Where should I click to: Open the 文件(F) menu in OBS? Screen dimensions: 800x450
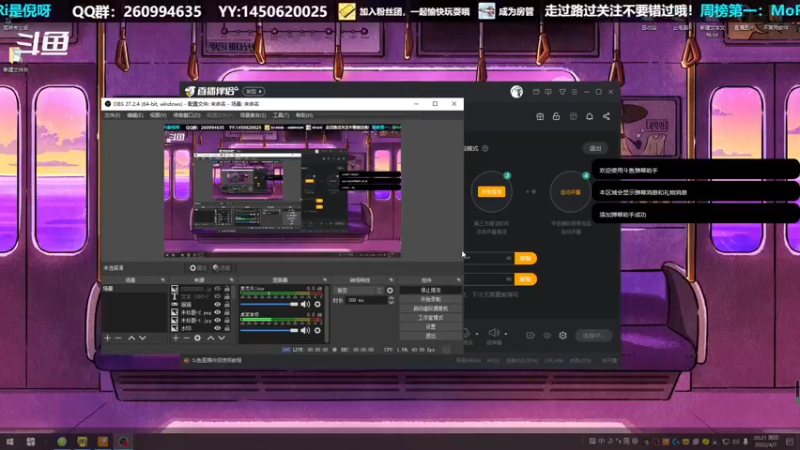click(x=112, y=115)
